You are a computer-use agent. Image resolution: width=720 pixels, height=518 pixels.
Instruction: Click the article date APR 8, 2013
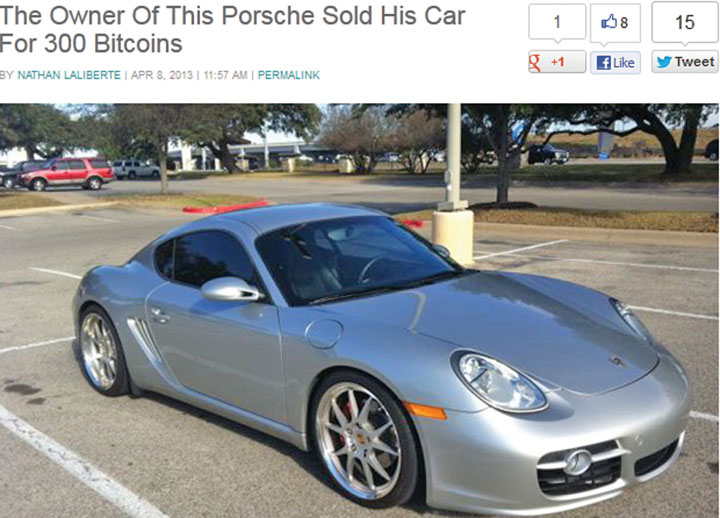pyautogui.click(x=162, y=75)
